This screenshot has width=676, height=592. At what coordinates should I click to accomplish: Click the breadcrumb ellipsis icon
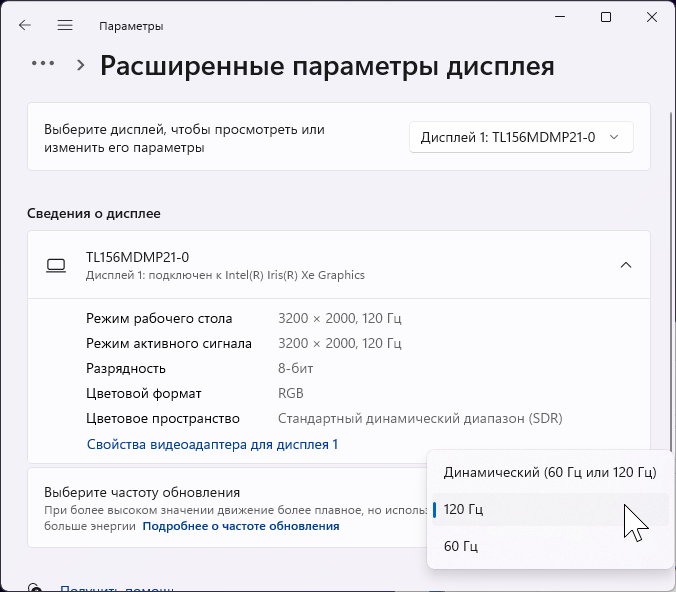pyautogui.click(x=43, y=63)
